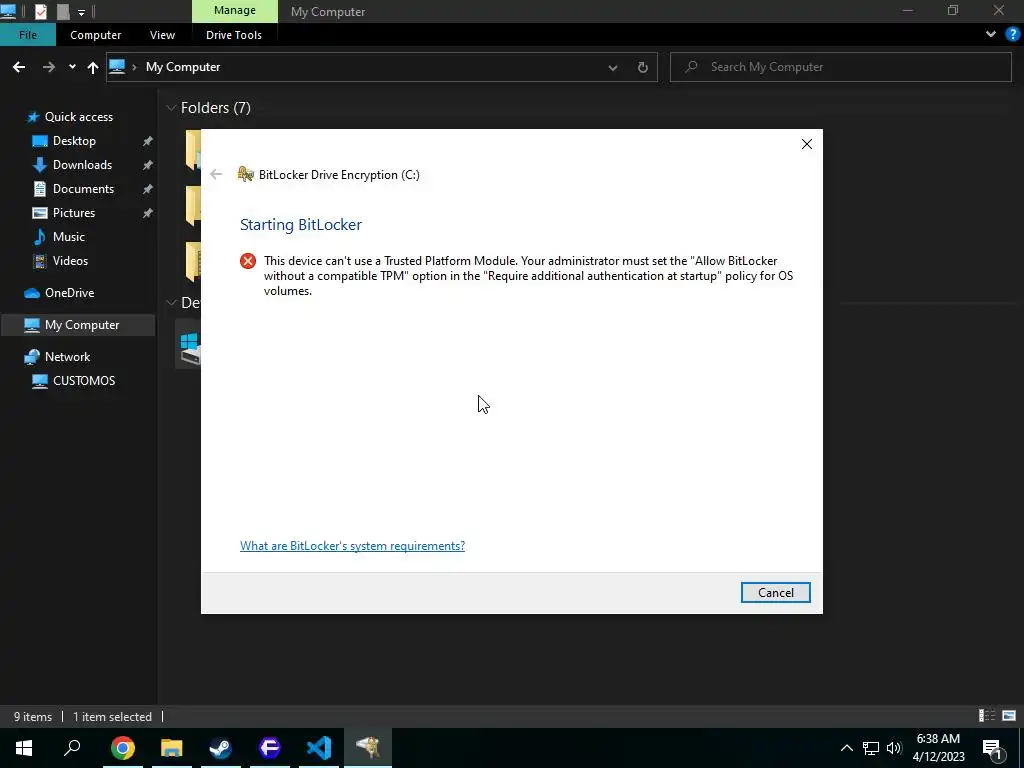Open Downloads in the navigation pane
Viewport: 1024px width, 768px height.
pyautogui.click(x=82, y=165)
